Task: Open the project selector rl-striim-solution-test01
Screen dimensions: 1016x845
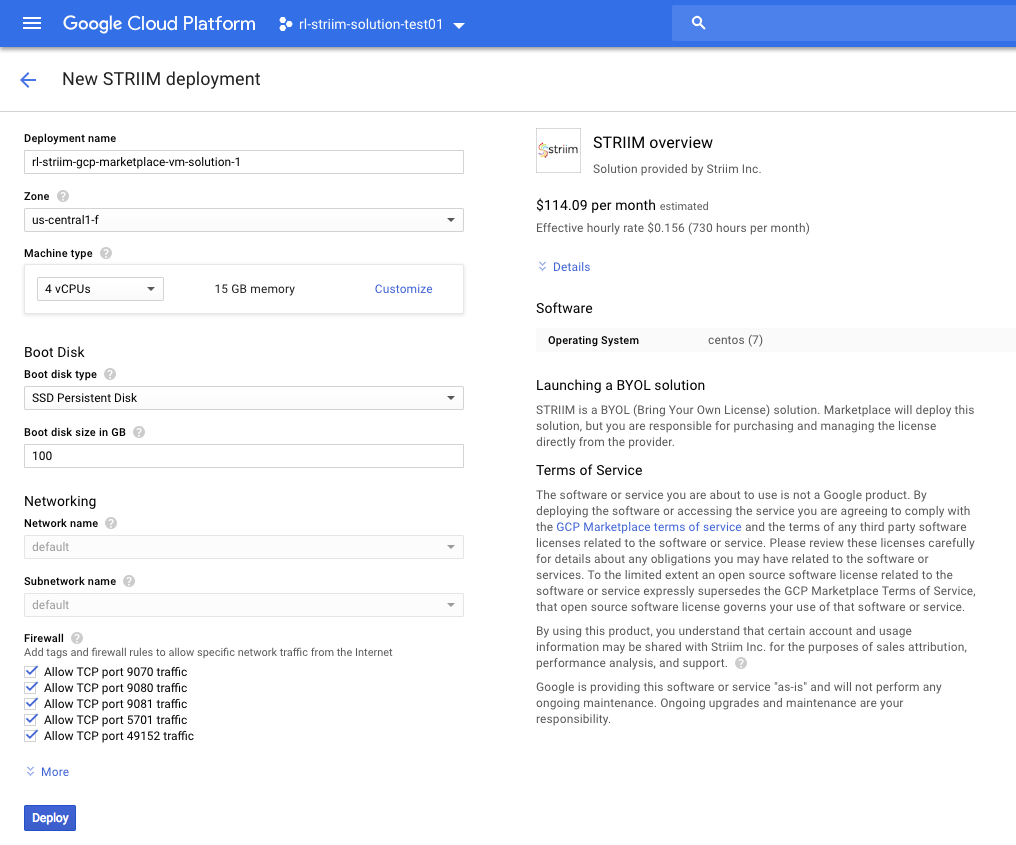Action: click(x=372, y=25)
